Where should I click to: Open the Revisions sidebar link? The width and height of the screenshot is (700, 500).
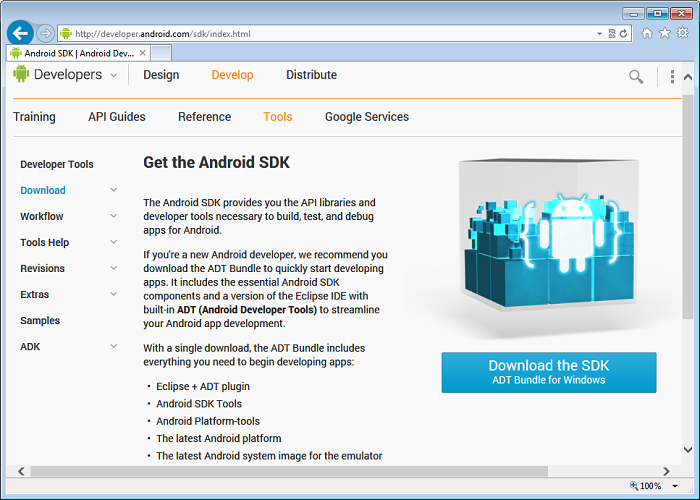(x=42, y=268)
